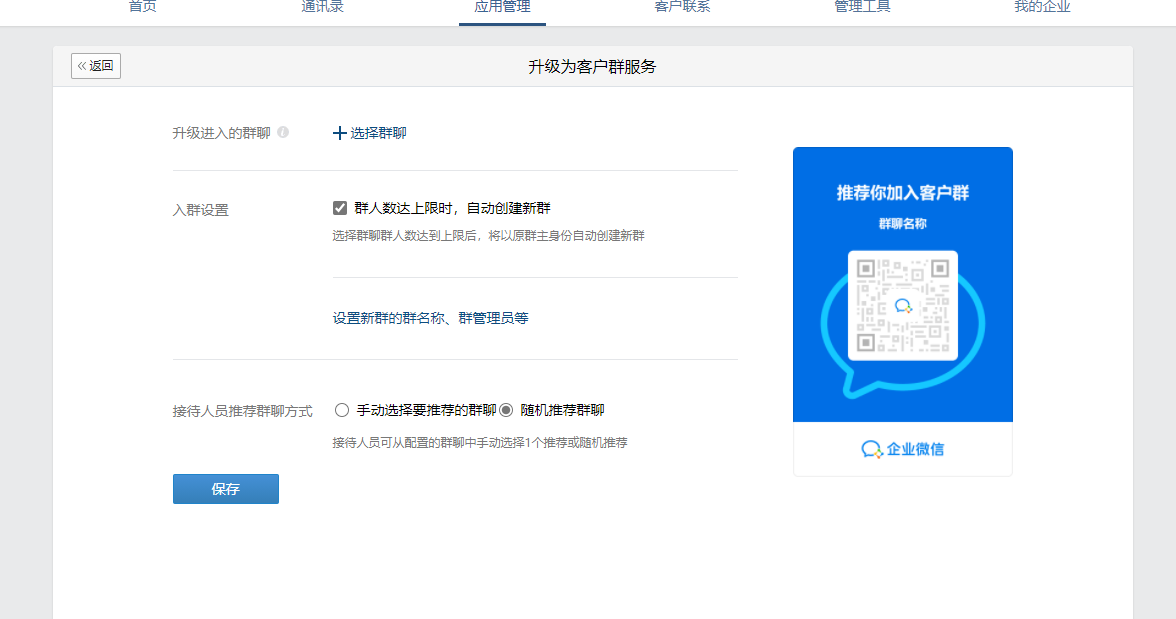
Task: Click the 群聊名称 text in preview
Action: 903,224
